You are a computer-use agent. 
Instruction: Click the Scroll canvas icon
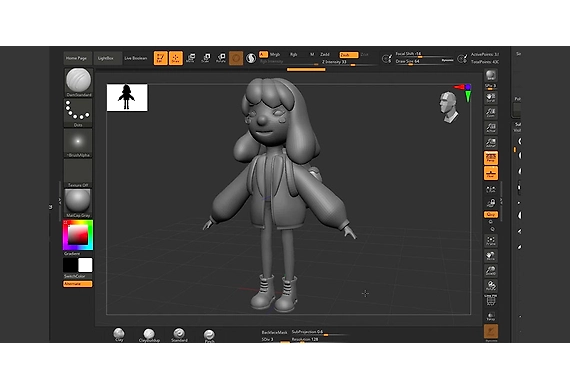[491, 97]
